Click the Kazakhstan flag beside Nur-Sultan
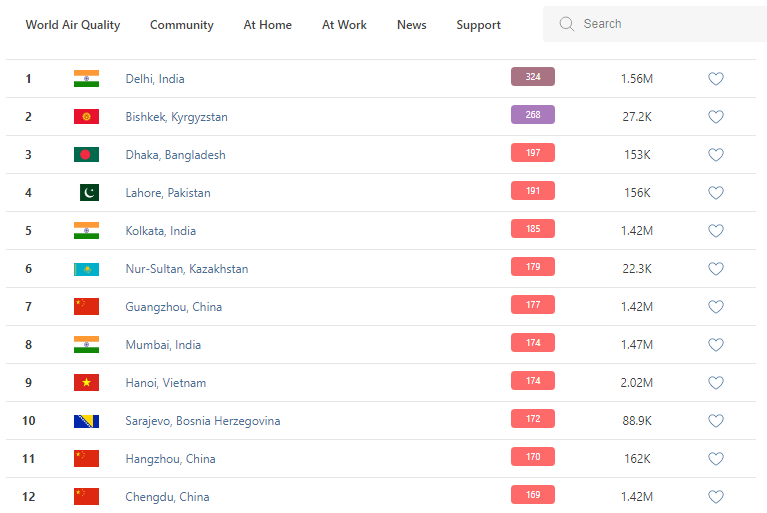Screen dimensions: 767x513 click(86, 269)
